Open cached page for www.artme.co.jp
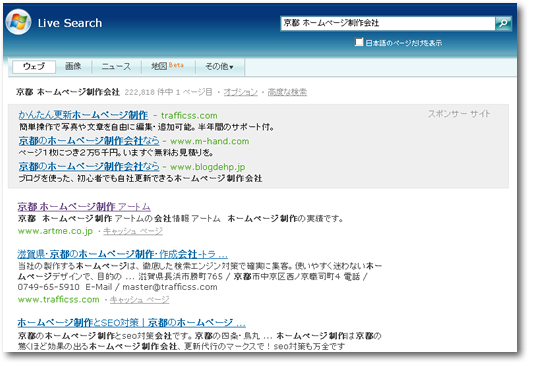Image resolution: width=533 pixels, height=366 pixels. coord(133,231)
